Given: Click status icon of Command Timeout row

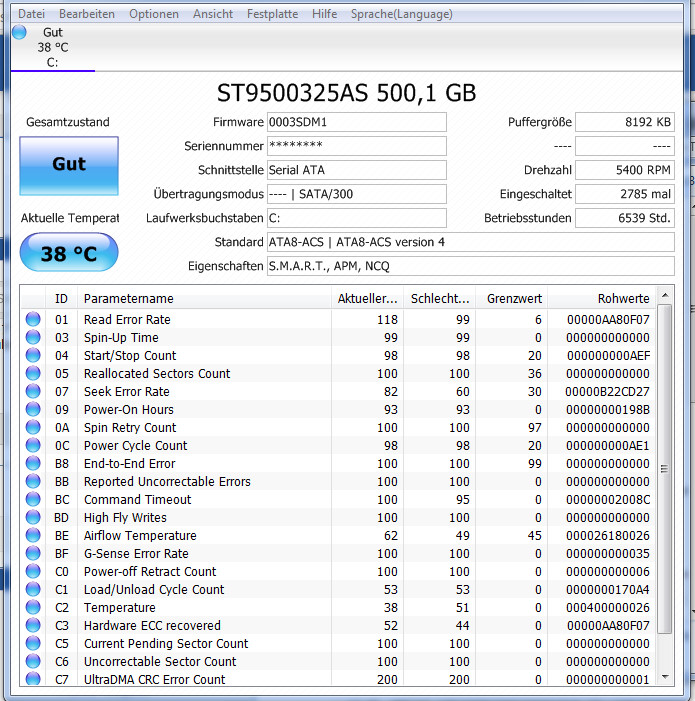Looking at the screenshot, I should 33,499.
